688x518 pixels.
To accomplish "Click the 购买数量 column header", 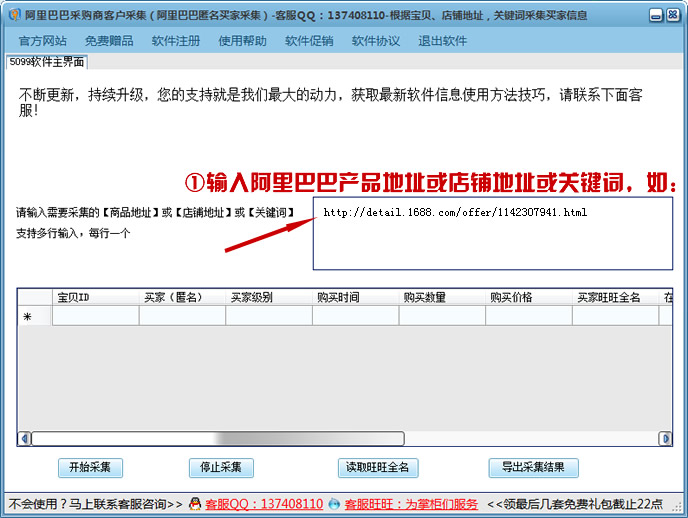I will tap(442, 297).
